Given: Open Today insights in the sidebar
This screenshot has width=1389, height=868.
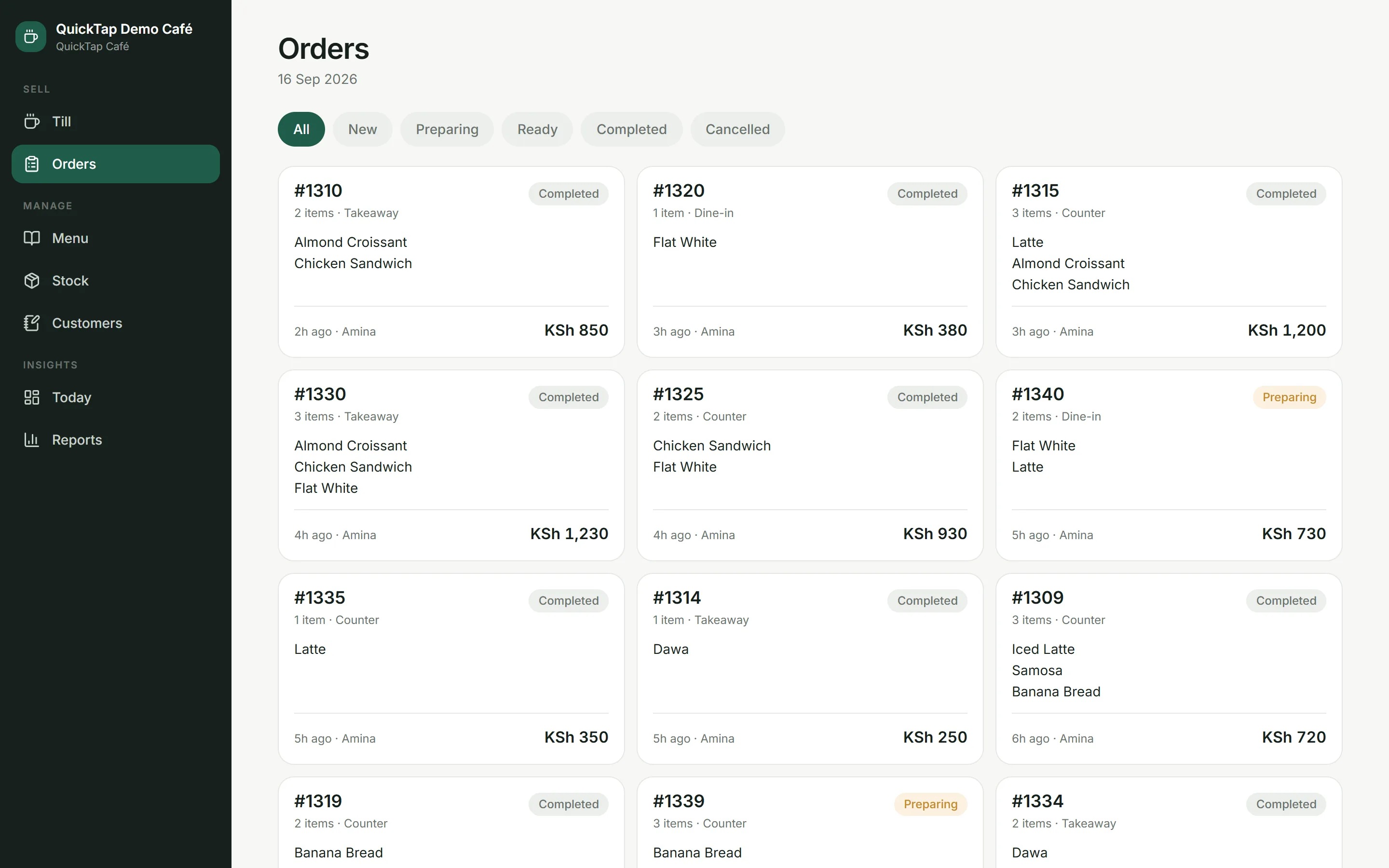Looking at the screenshot, I should [115, 397].
